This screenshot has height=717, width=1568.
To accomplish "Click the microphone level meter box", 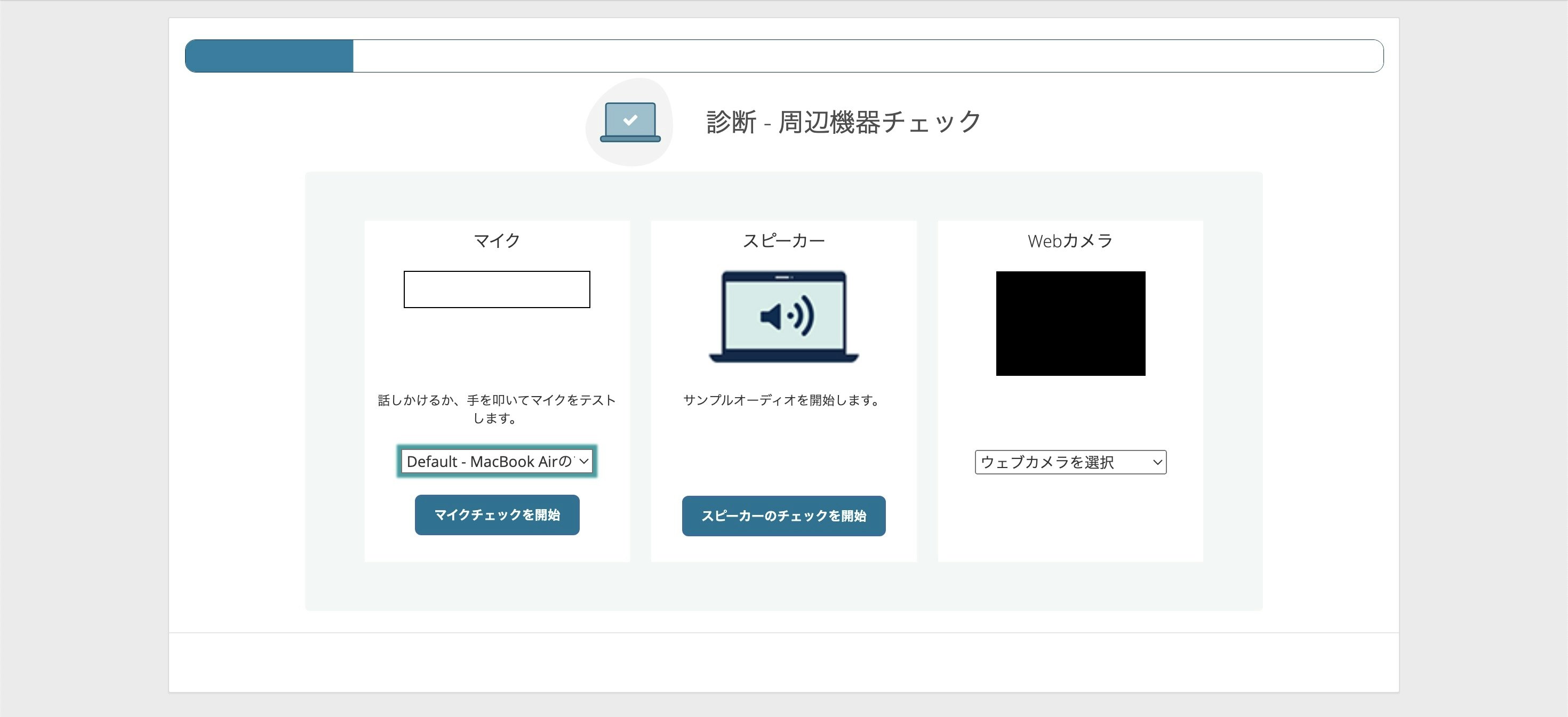I will coord(497,289).
